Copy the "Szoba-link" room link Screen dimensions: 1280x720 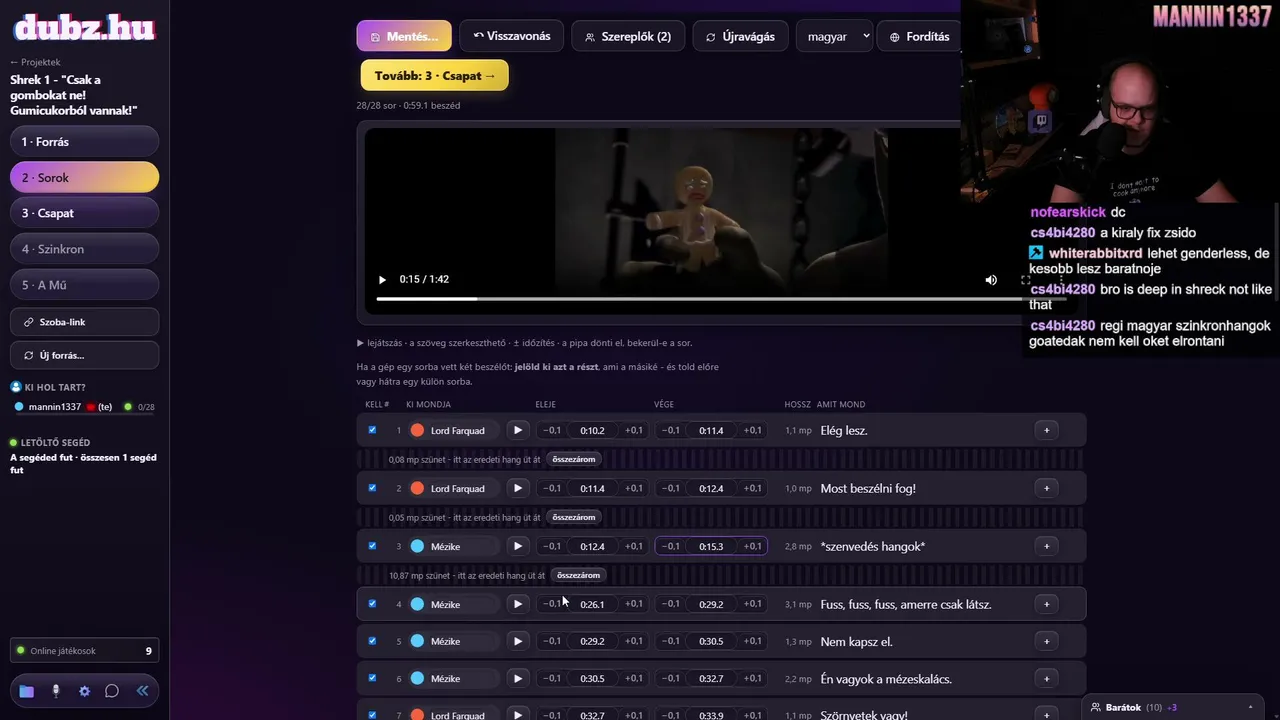pyautogui.click(x=84, y=322)
